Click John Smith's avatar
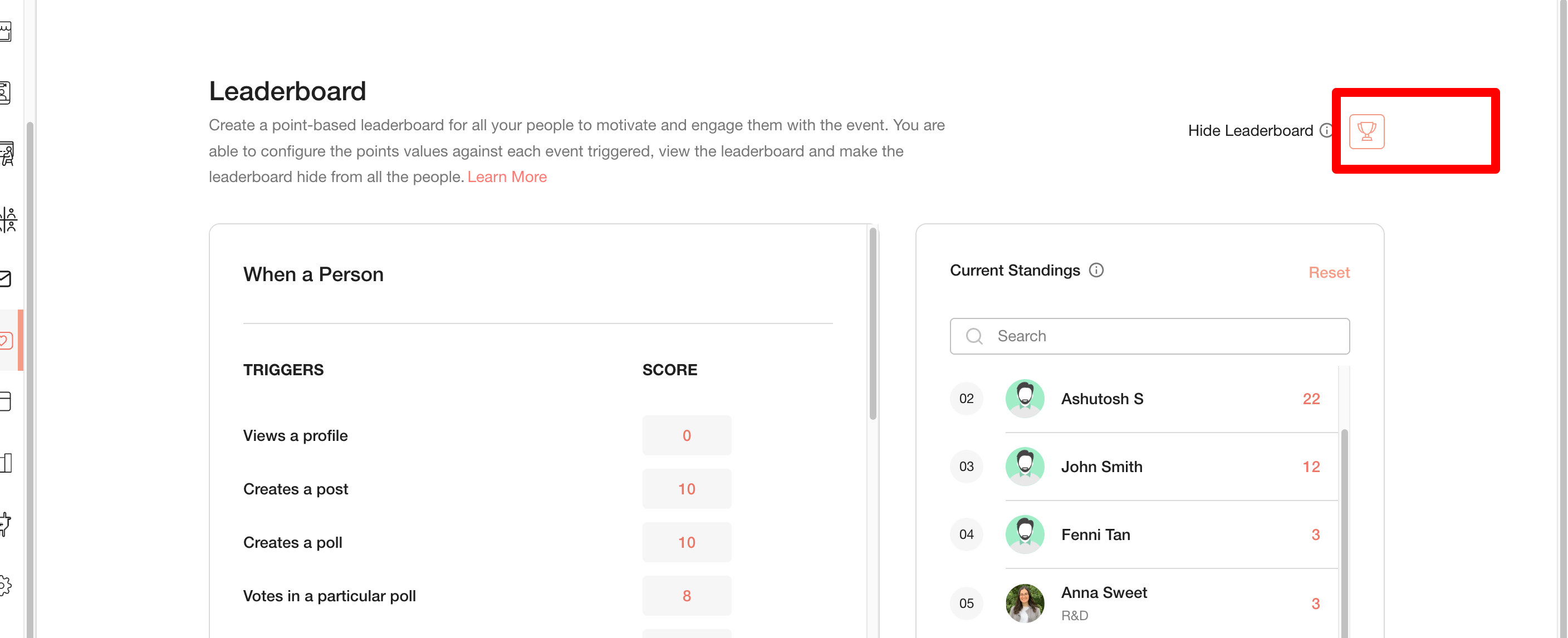Viewport: 1568px width, 638px height. click(x=1025, y=467)
